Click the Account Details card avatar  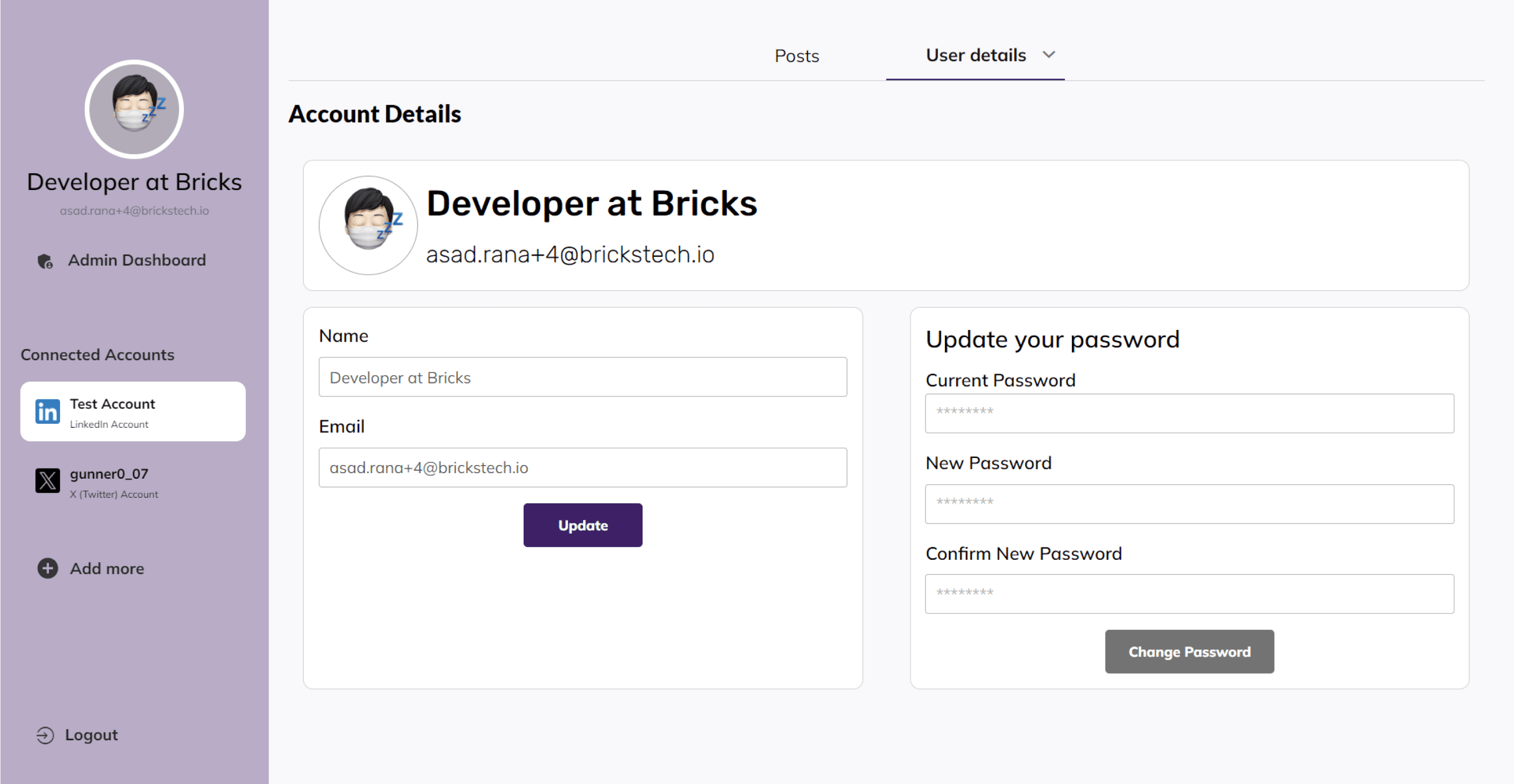[x=368, y=225]
